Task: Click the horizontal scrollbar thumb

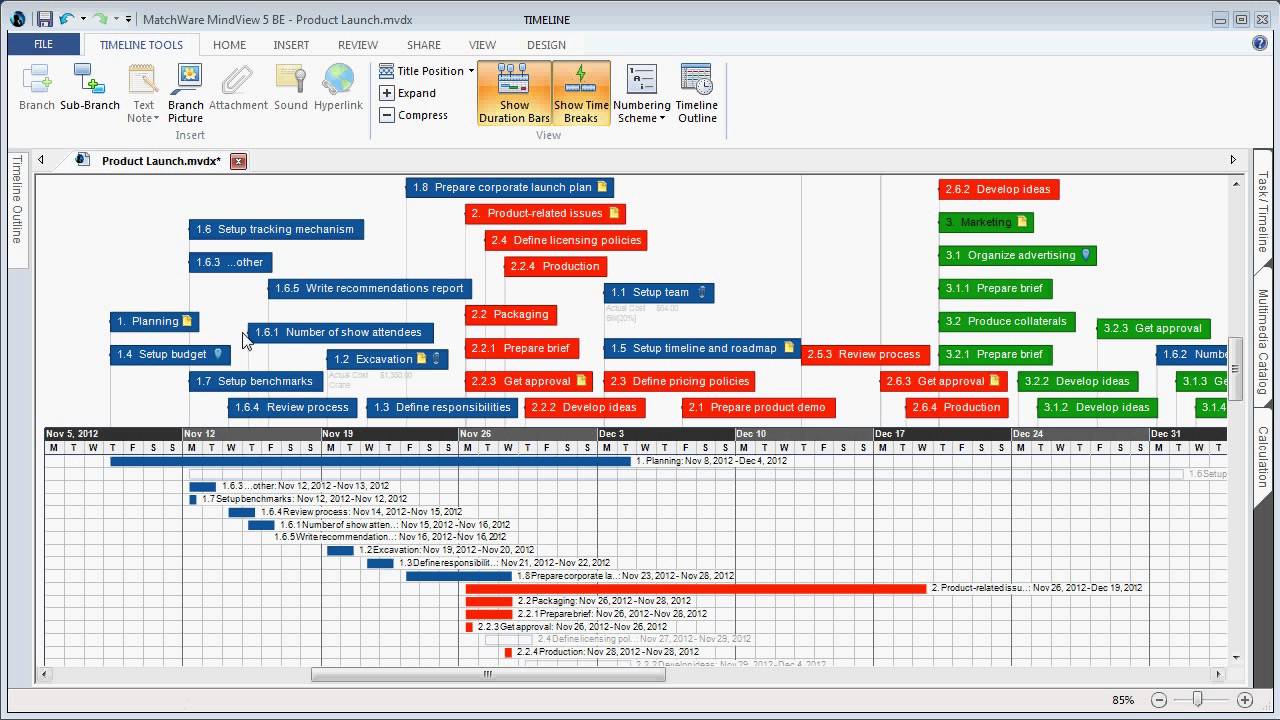Action: pos(488,674)
